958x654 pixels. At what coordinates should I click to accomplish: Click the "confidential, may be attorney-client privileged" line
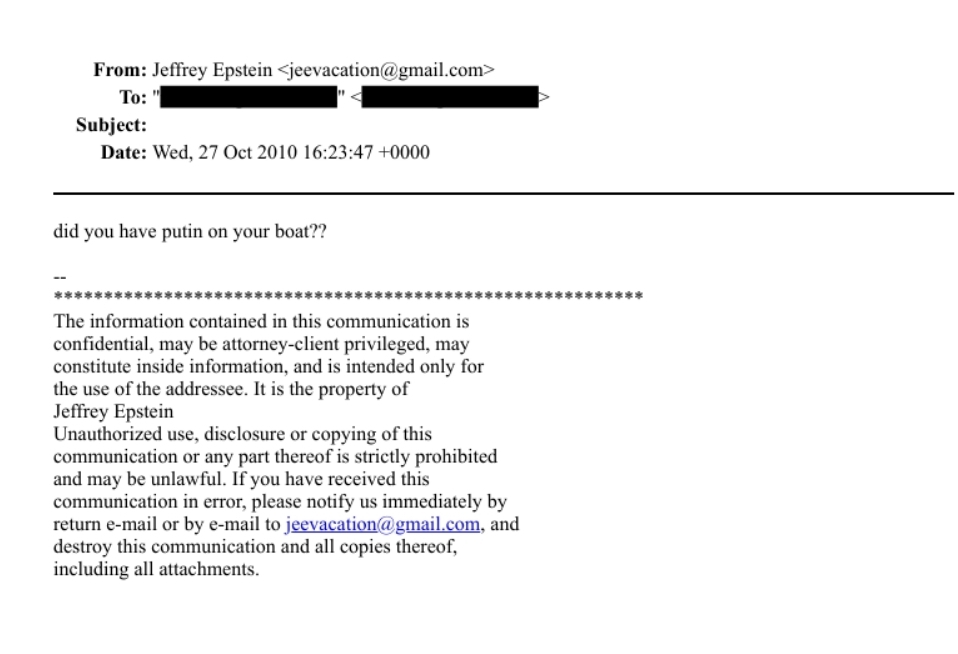tap(261, 344)
